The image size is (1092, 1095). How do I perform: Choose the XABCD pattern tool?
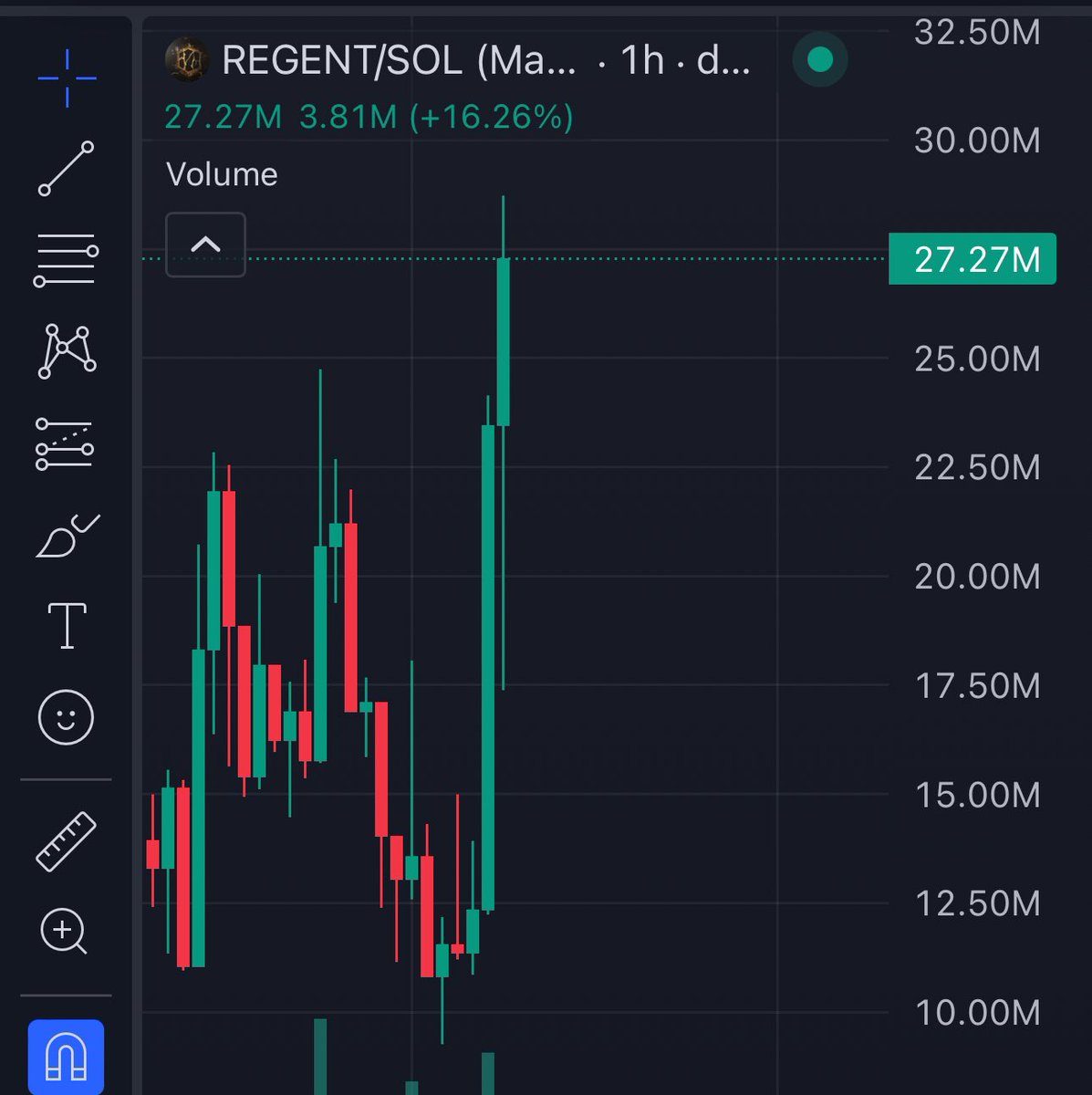67,351
